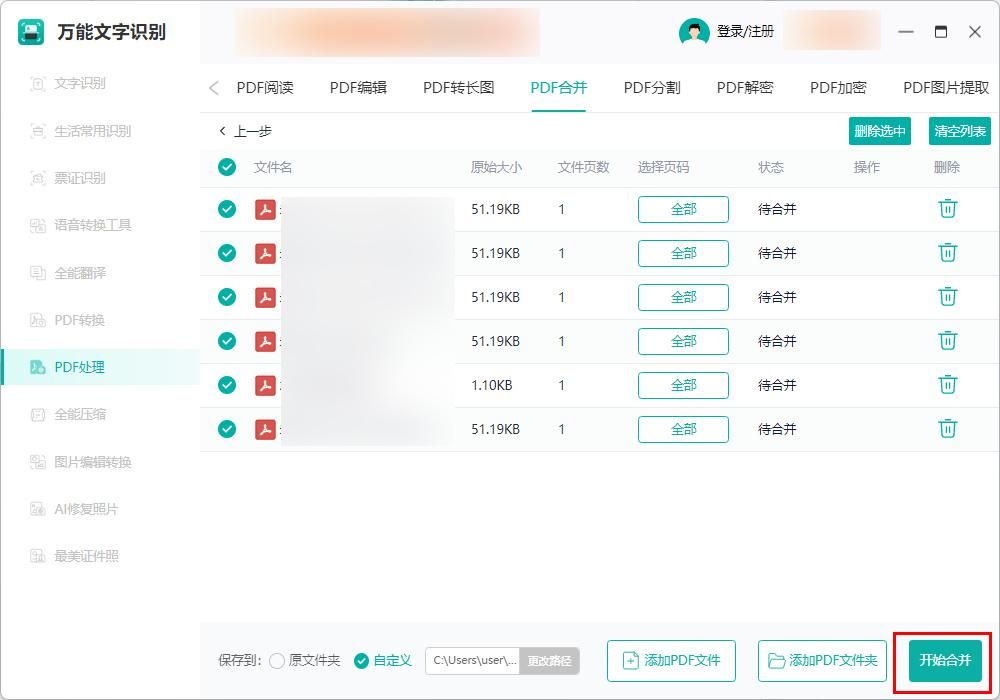Delete the fourth file with trash icon

pyautogui.click(x=948, y=340)
